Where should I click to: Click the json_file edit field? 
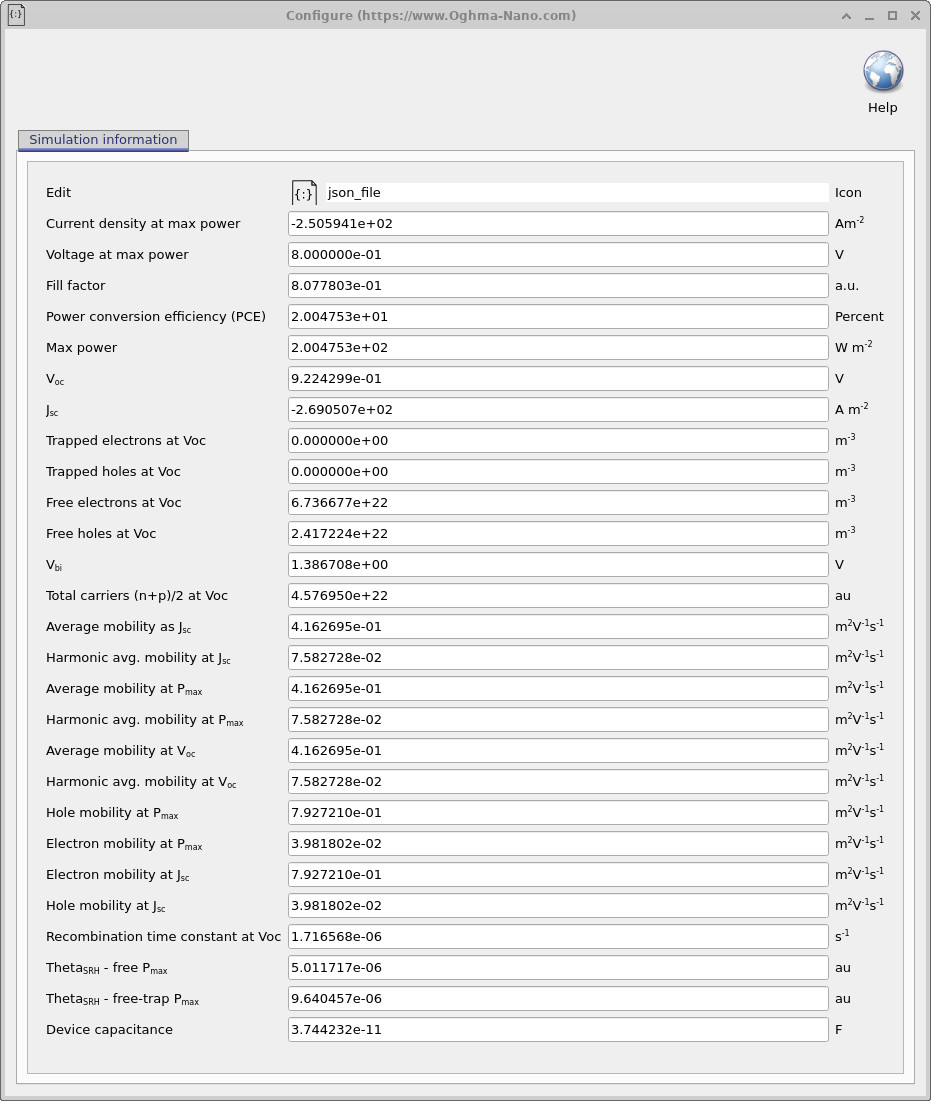(x=576, y=192)
